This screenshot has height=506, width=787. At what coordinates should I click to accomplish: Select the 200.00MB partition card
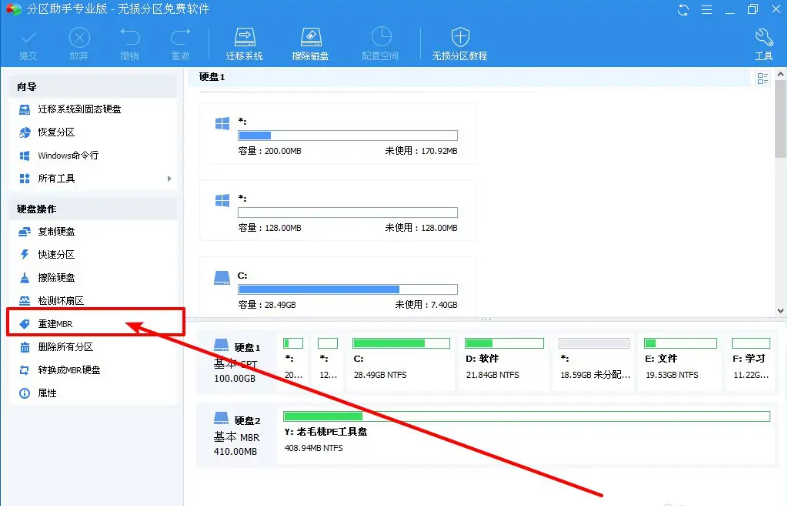tap(337, 133)
